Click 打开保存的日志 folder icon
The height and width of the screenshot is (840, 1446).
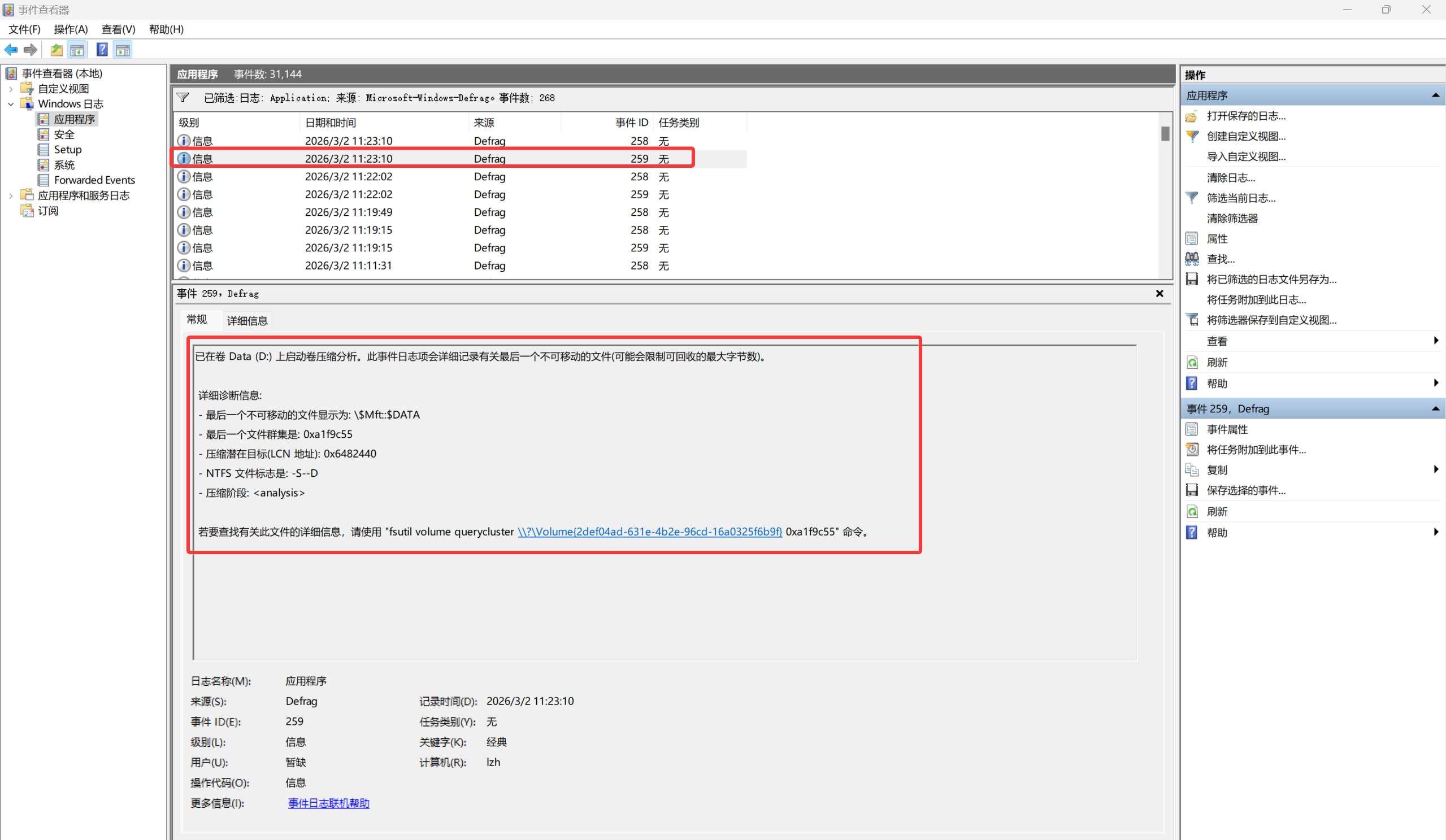[1192, 116]
